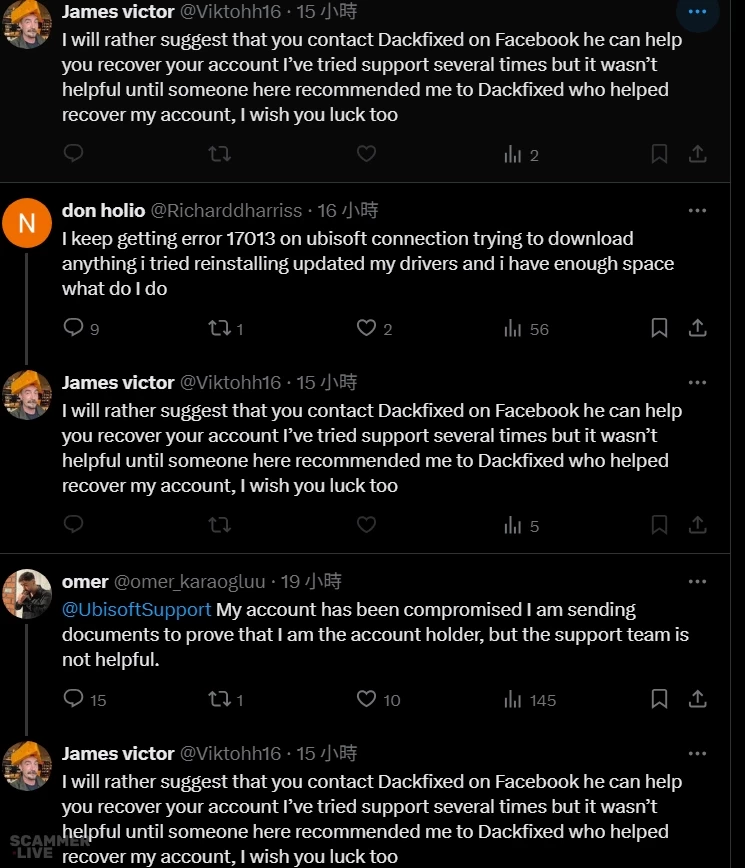Share omer's tweet about compromised account

[x=698, y=699]
